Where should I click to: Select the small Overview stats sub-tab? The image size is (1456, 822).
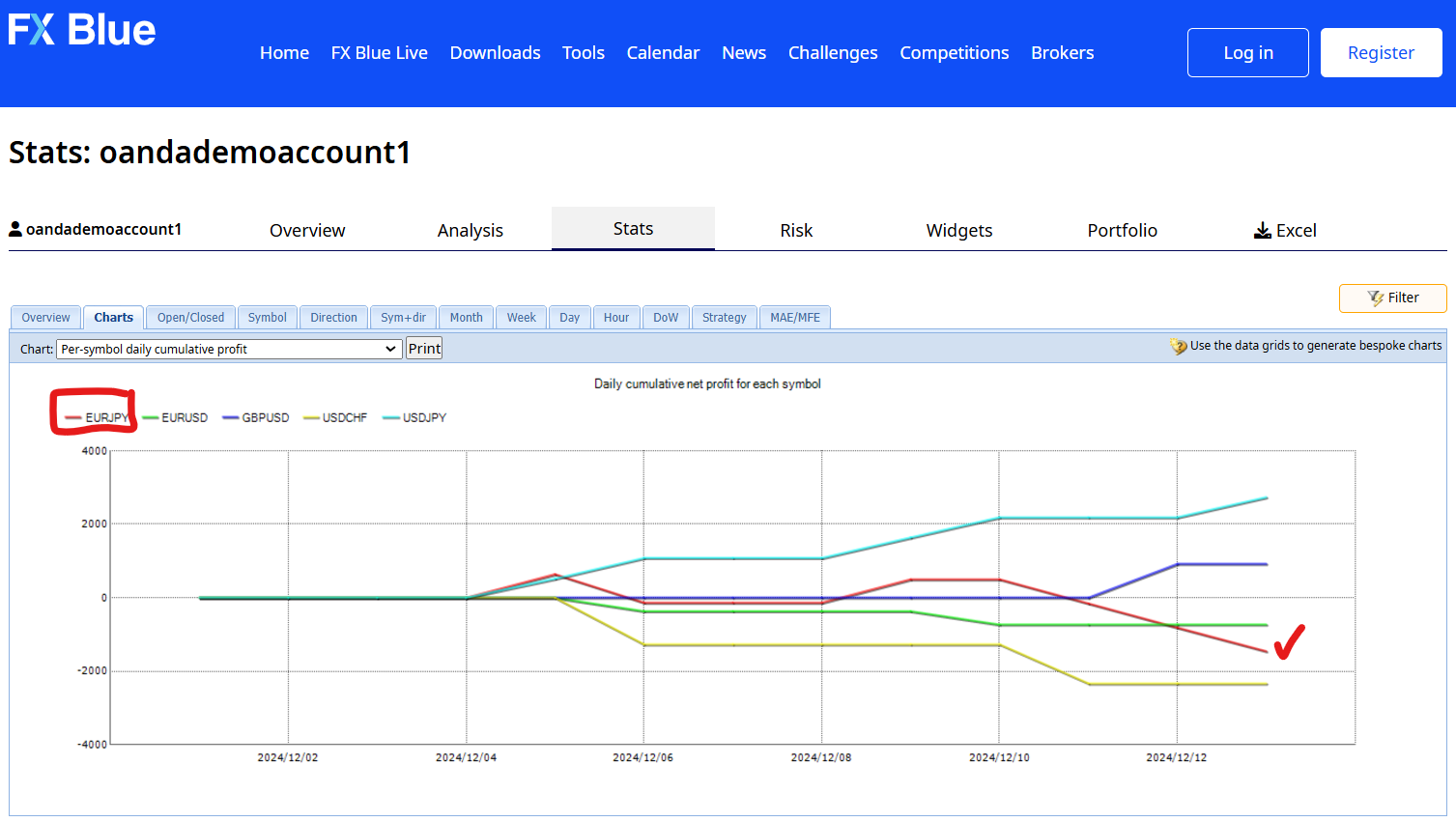click(x=45, y=318)
